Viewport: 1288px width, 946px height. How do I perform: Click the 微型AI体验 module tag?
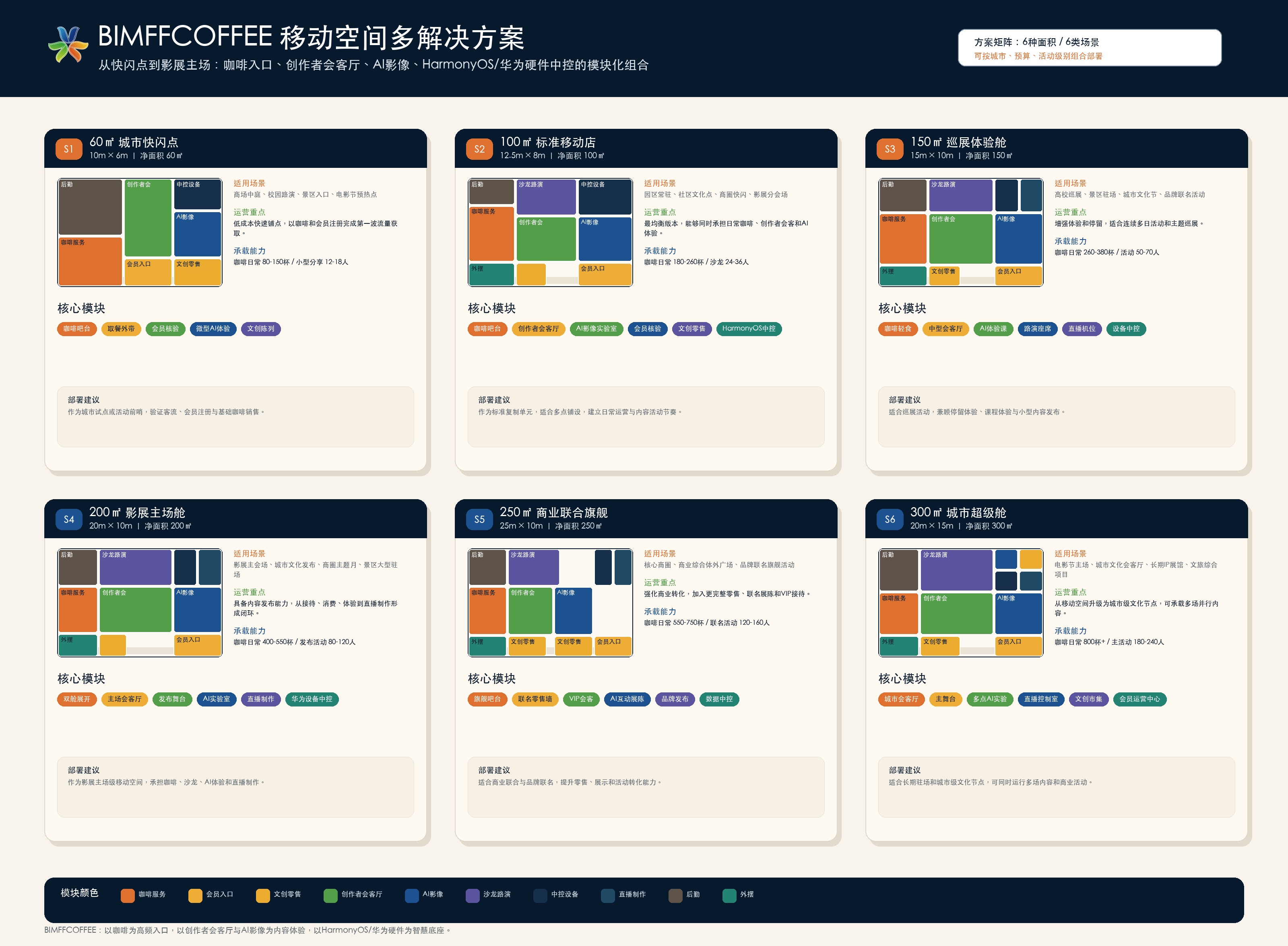click(213, 329)
